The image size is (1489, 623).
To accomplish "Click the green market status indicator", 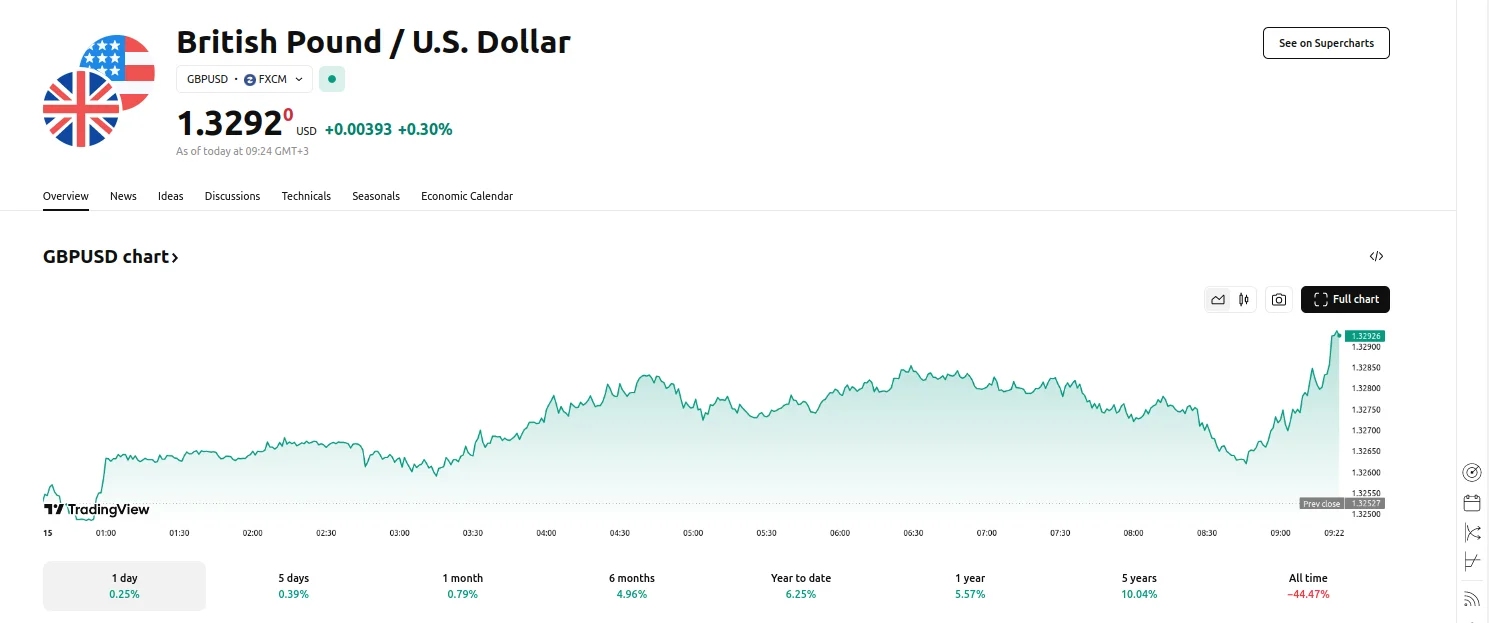I will tap(332, 79).
